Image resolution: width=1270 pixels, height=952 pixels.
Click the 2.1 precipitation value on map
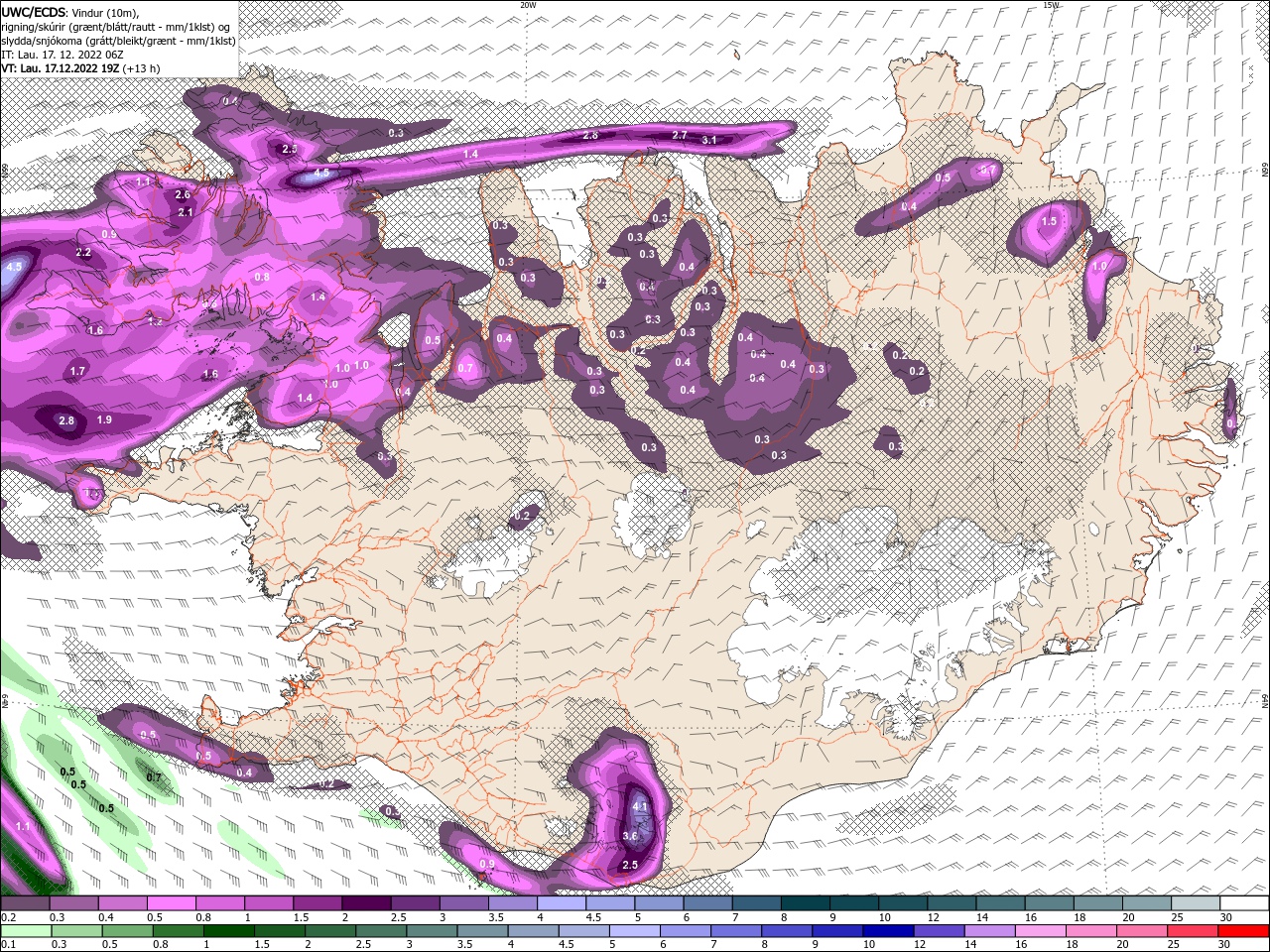coord(186,212)
